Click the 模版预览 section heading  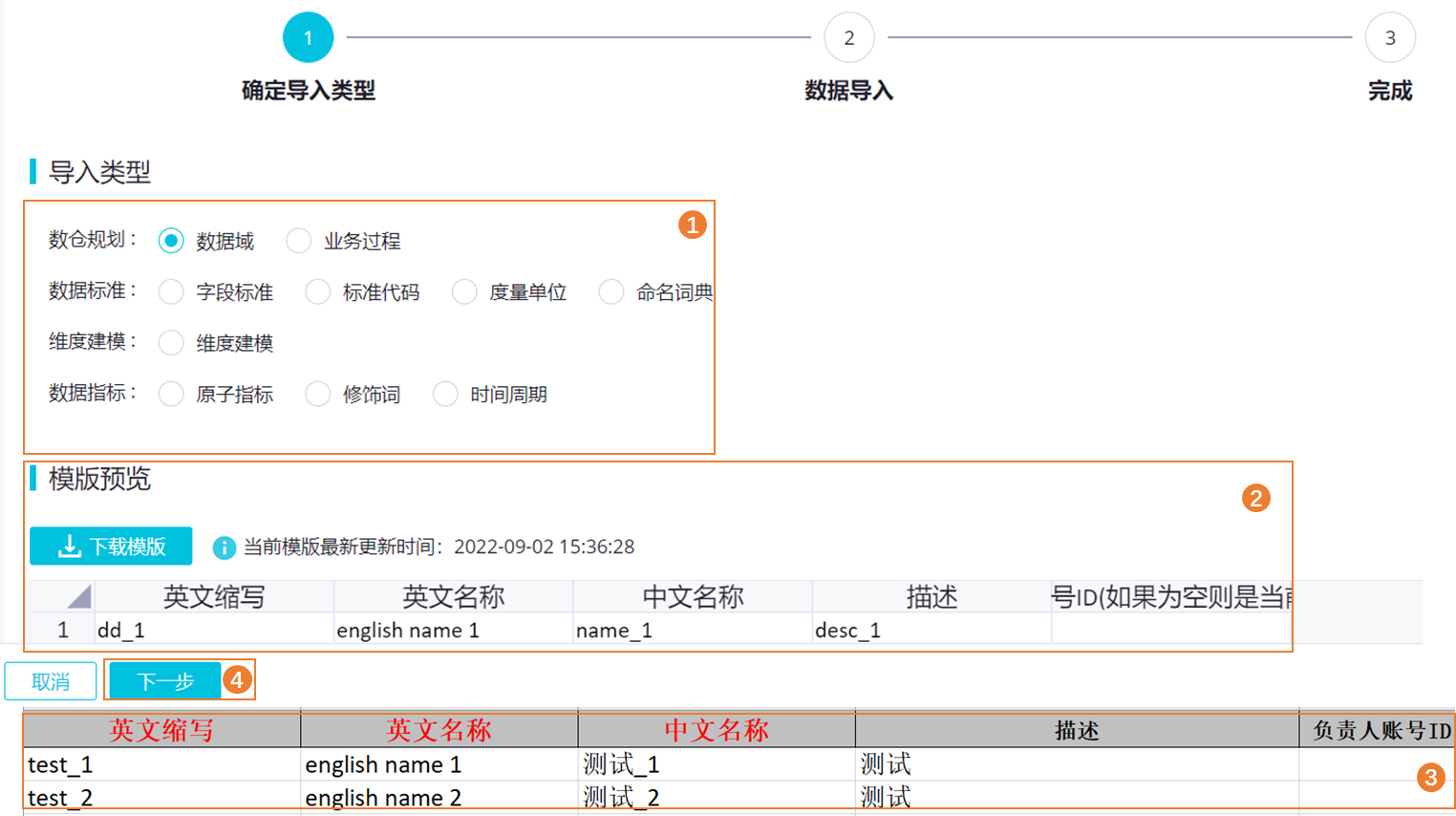tap(99, 479)
